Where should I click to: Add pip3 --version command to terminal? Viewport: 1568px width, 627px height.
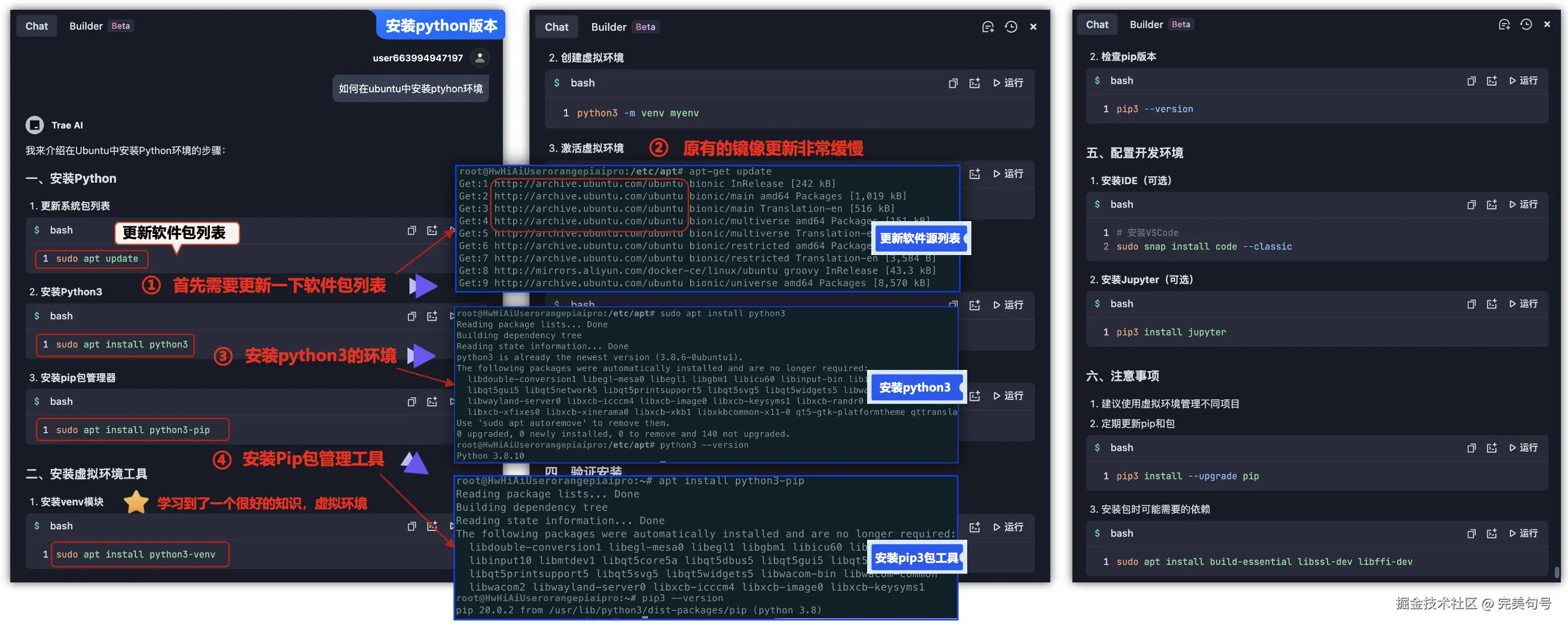[1492, 81]
